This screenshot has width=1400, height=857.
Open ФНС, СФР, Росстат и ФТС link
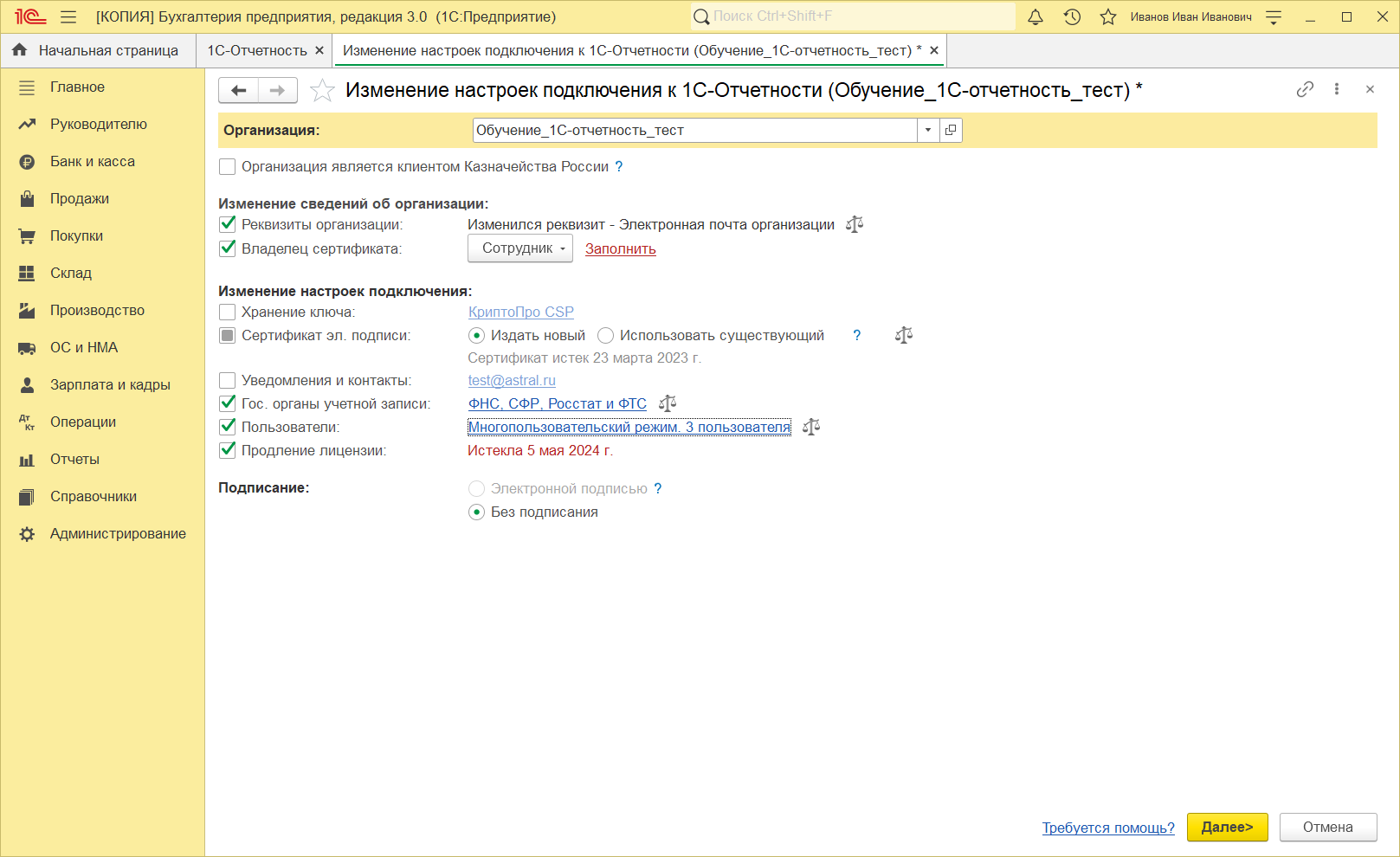click(x=558, y=403)
